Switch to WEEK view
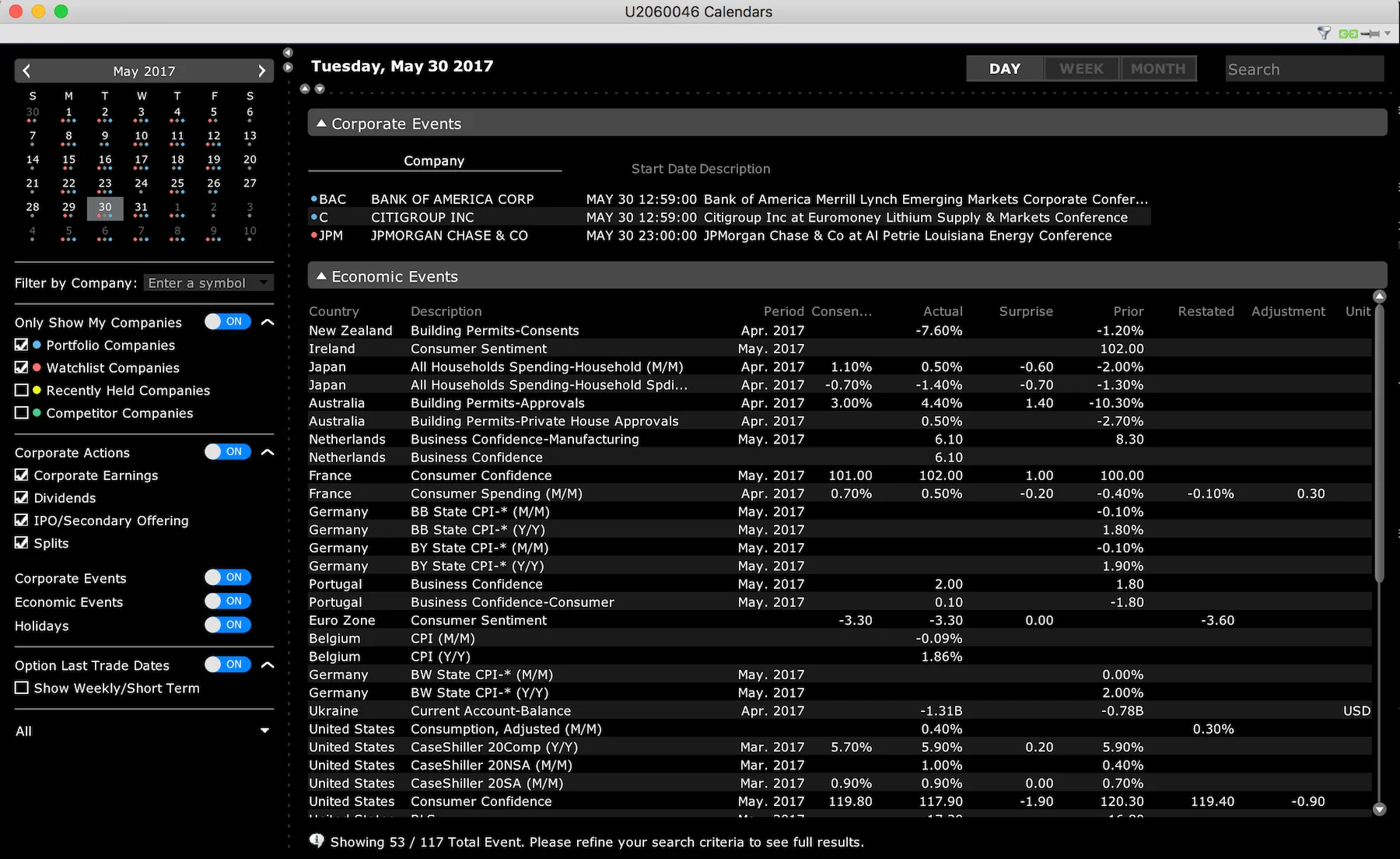Viewport: 1400px width, 859px height. coord(1081,68)
